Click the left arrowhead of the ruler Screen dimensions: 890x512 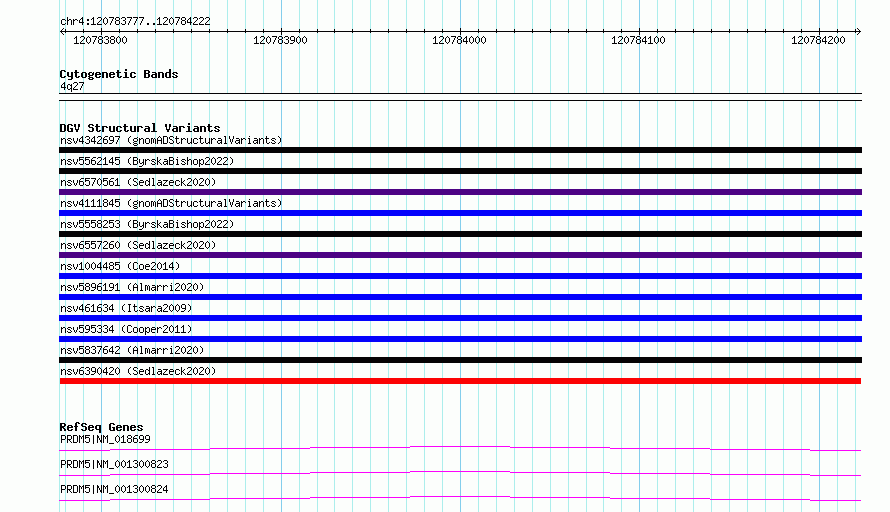tap(62, 32)
